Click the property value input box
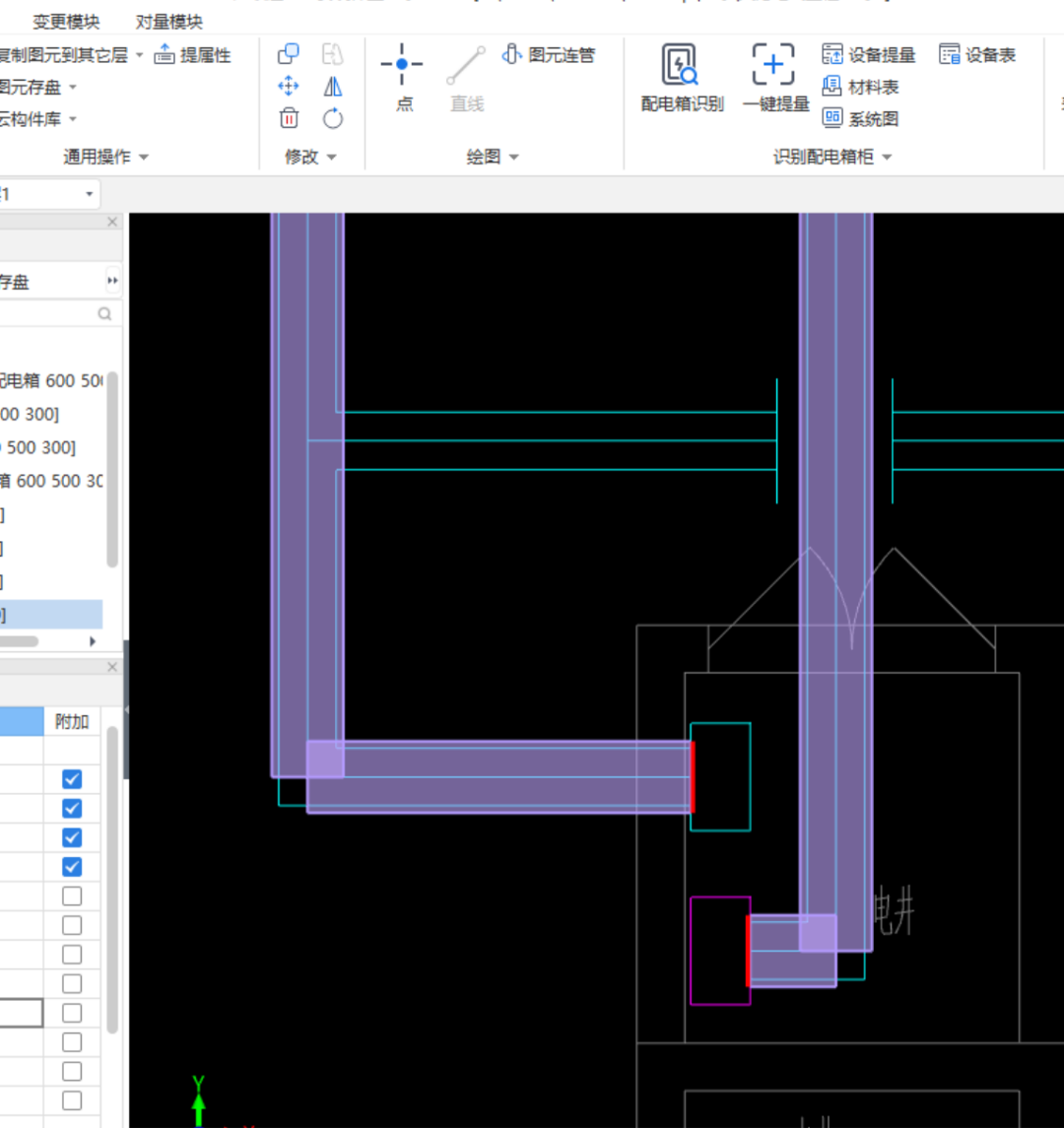The image size is (1064, 1128). [x=21, y=1013]
